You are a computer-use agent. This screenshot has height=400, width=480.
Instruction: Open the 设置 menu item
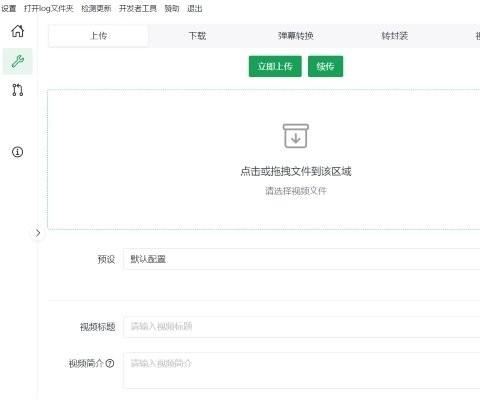coord(9,8)
